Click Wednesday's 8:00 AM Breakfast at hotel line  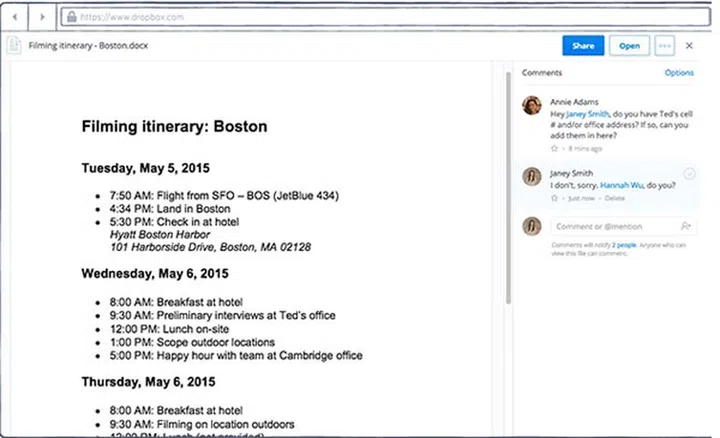[x=176, y=302]
